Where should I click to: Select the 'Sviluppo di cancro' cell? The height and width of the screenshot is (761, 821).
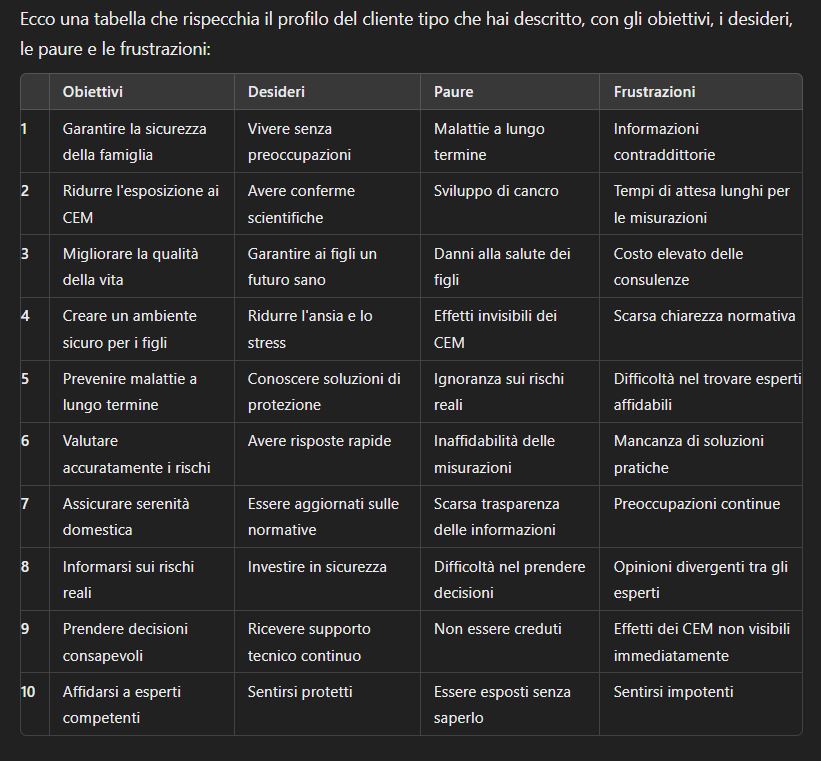[496, 191]
